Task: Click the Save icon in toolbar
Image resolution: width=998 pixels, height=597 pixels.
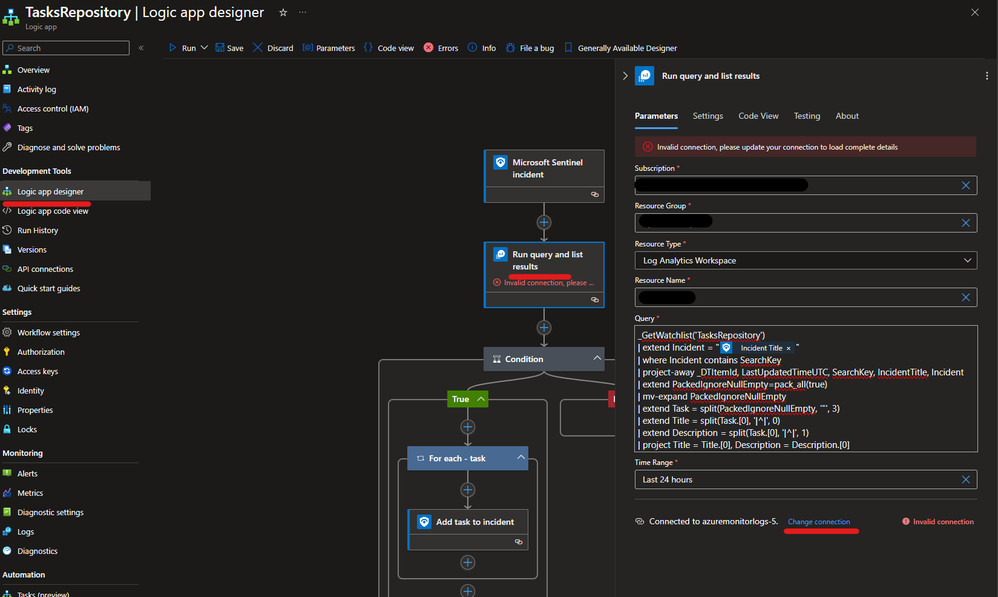Action: tap(220, 48)
